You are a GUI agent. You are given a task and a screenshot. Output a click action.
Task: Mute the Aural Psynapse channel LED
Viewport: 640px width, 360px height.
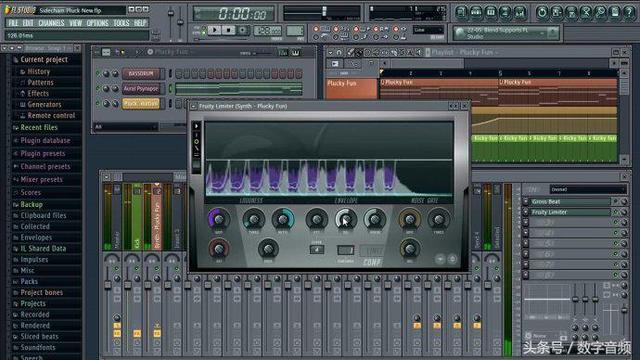pos(98,88)
